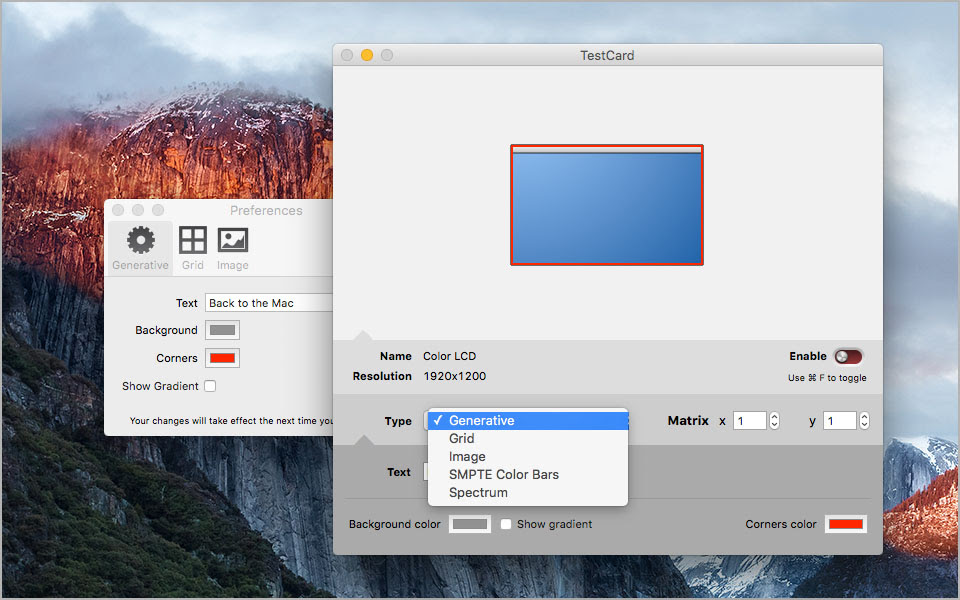The image size is (960, 600).
Task: Click the Text field in Preferences
Action: pos(269,303)
